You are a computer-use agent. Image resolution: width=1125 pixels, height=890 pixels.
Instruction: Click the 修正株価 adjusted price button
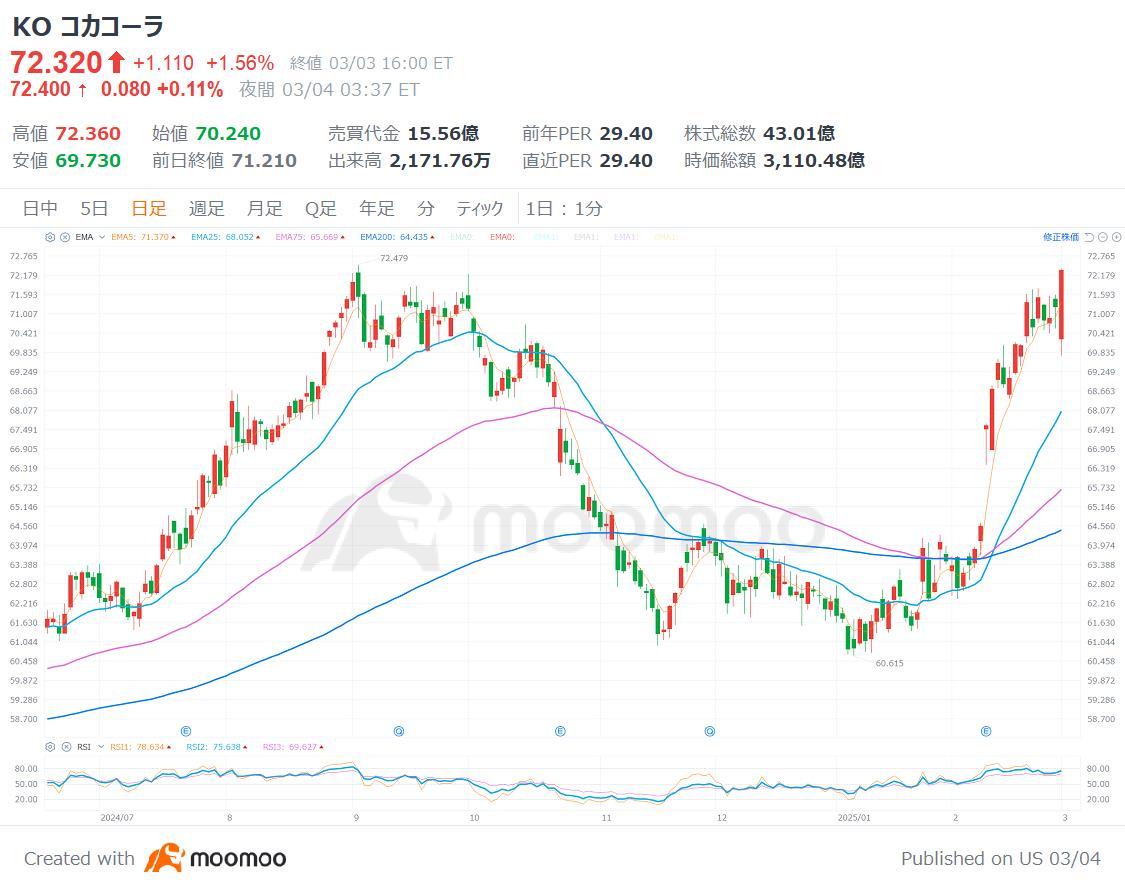pyautogui.click(x=1060, y=237)
